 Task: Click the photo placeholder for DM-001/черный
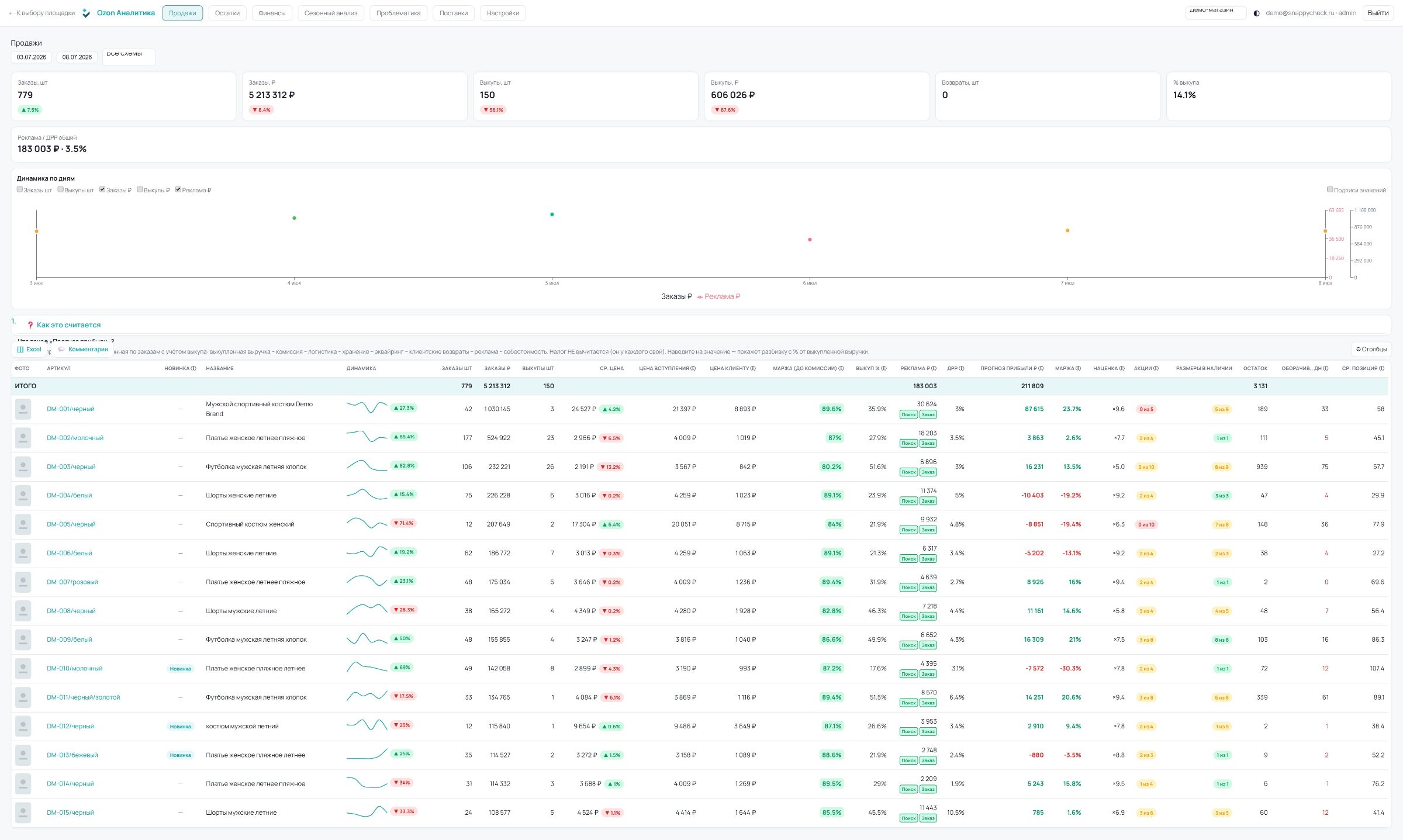23,409
